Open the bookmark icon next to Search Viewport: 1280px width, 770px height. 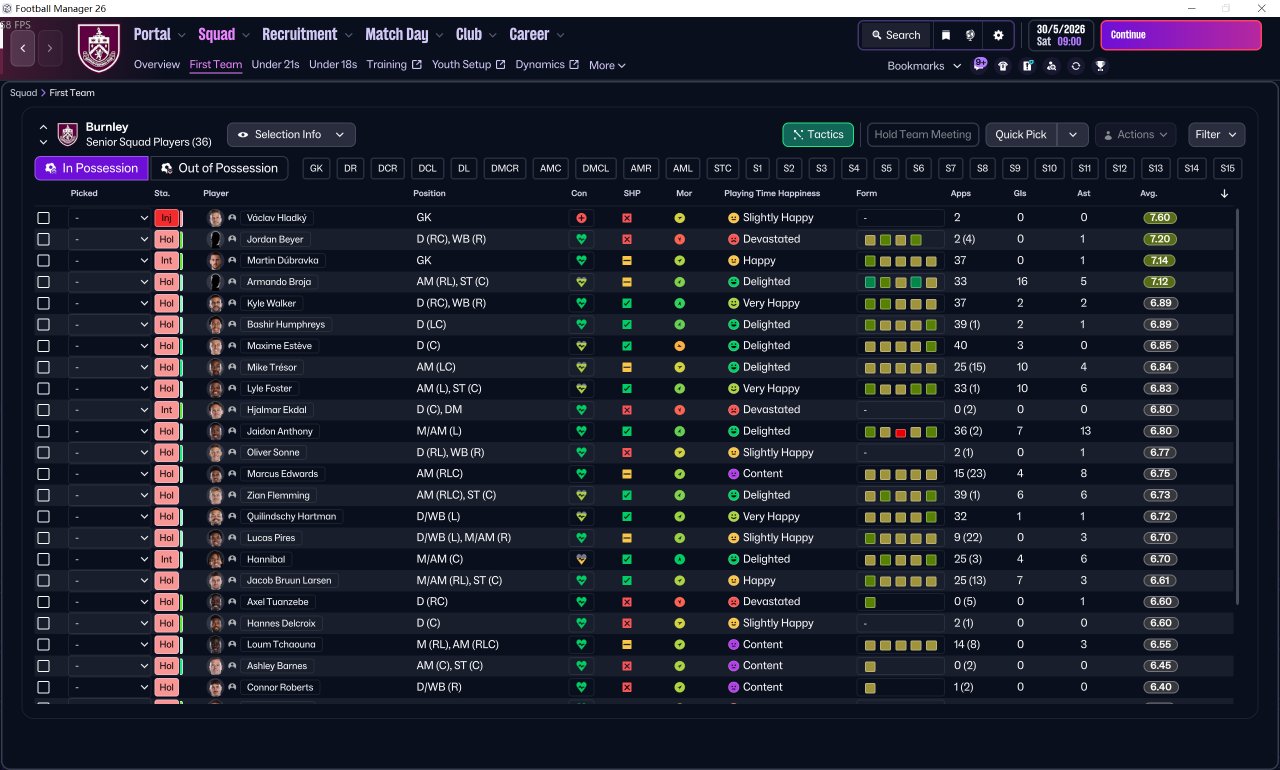pos(946,35)
